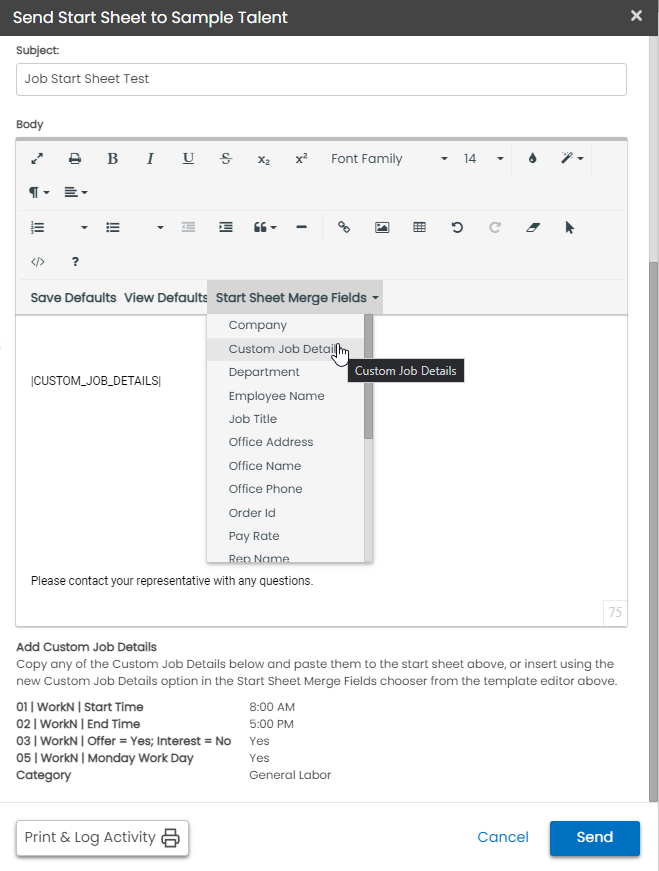Click '05 | WorkN | Monday Work Day' label
The image size is (659, 871).
[x=104, y=758]
